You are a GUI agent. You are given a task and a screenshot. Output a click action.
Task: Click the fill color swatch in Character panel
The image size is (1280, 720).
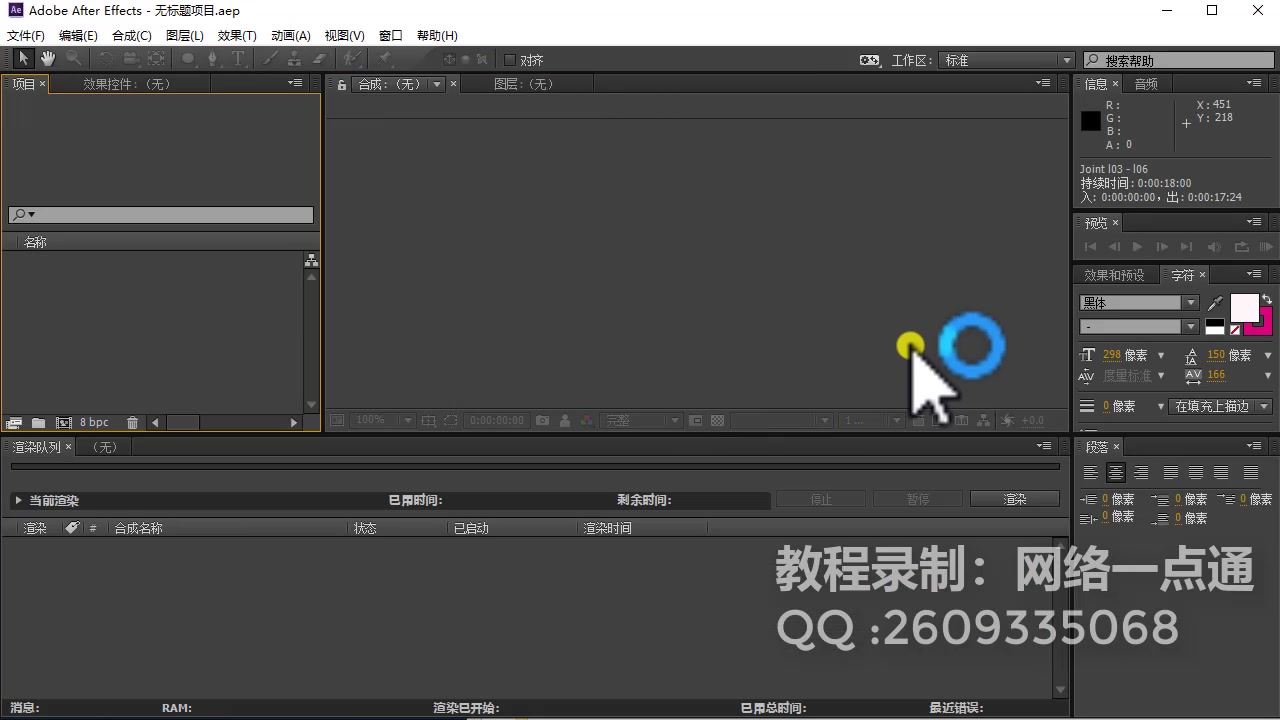coord(1244,307)
